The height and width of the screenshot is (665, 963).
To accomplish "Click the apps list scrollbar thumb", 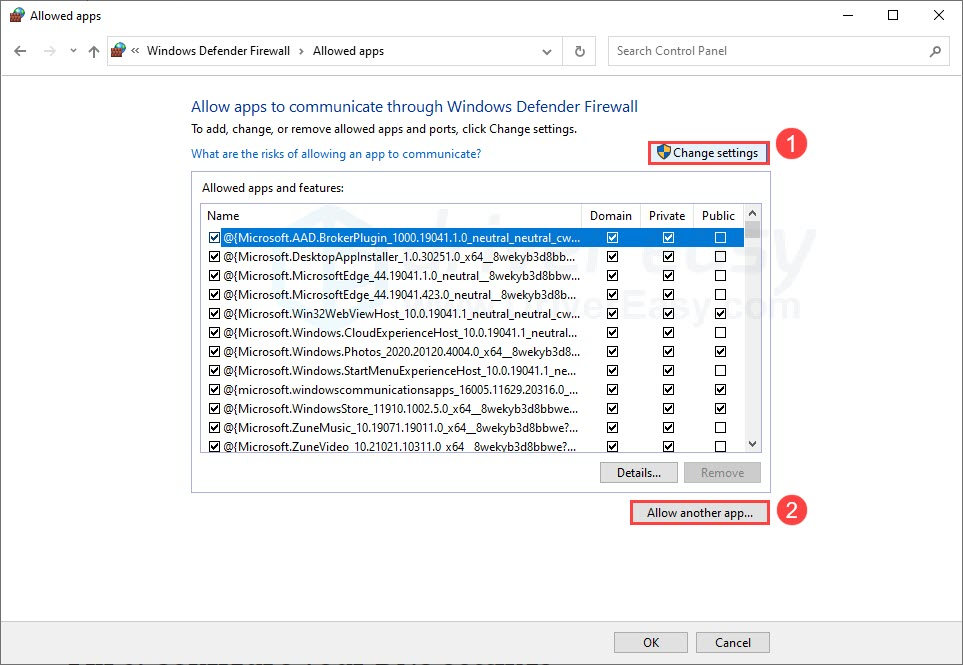I will click(752, 230).
